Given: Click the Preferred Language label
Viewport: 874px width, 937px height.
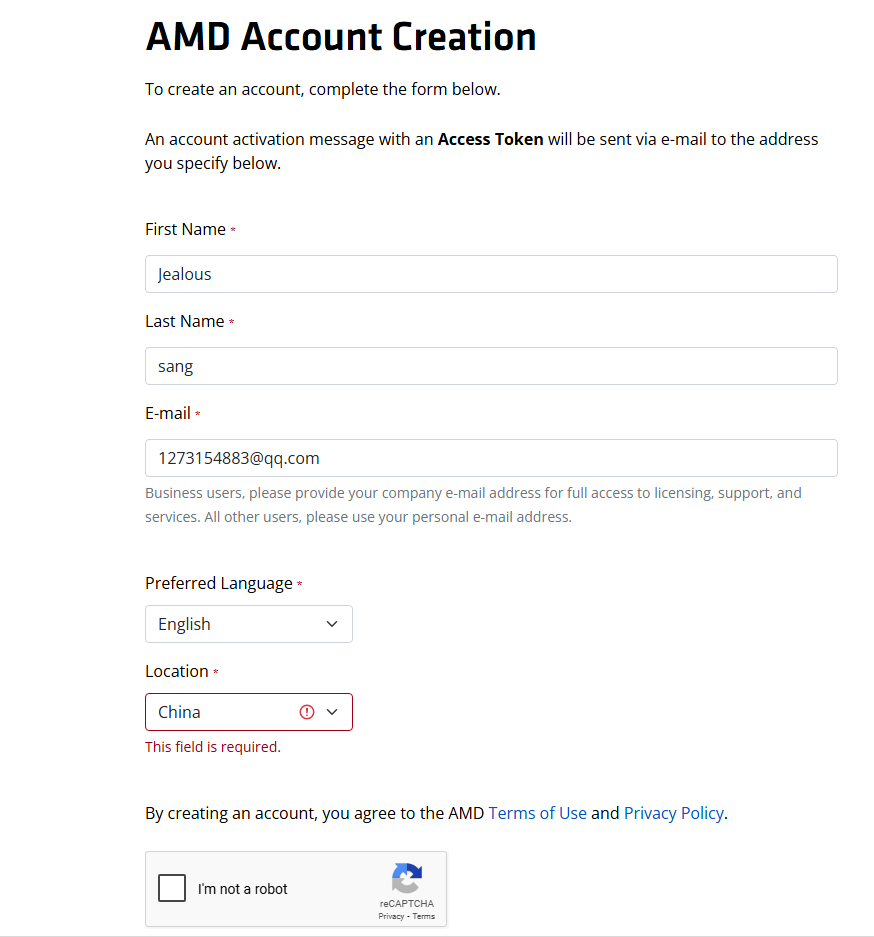Looking at the screenshot, I should coord(219,583).
